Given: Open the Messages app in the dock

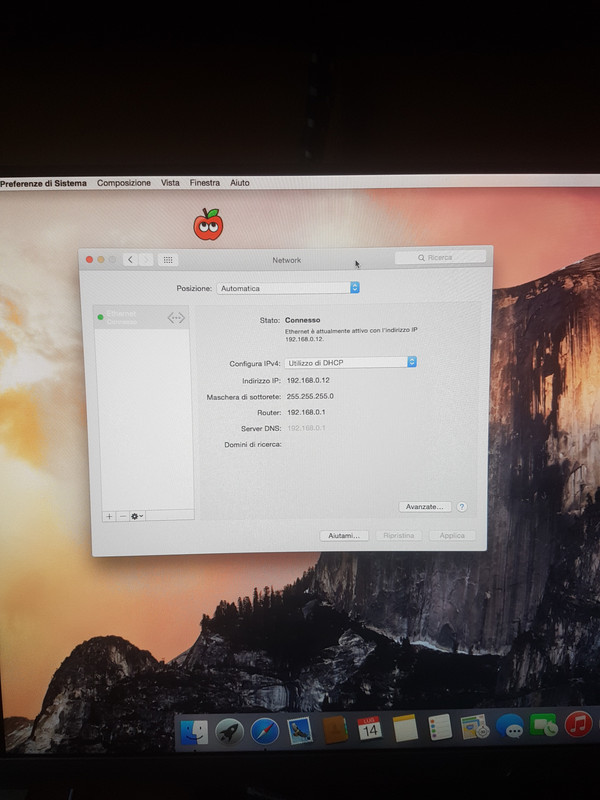Looking at the screenshot, I should (509, 726).
